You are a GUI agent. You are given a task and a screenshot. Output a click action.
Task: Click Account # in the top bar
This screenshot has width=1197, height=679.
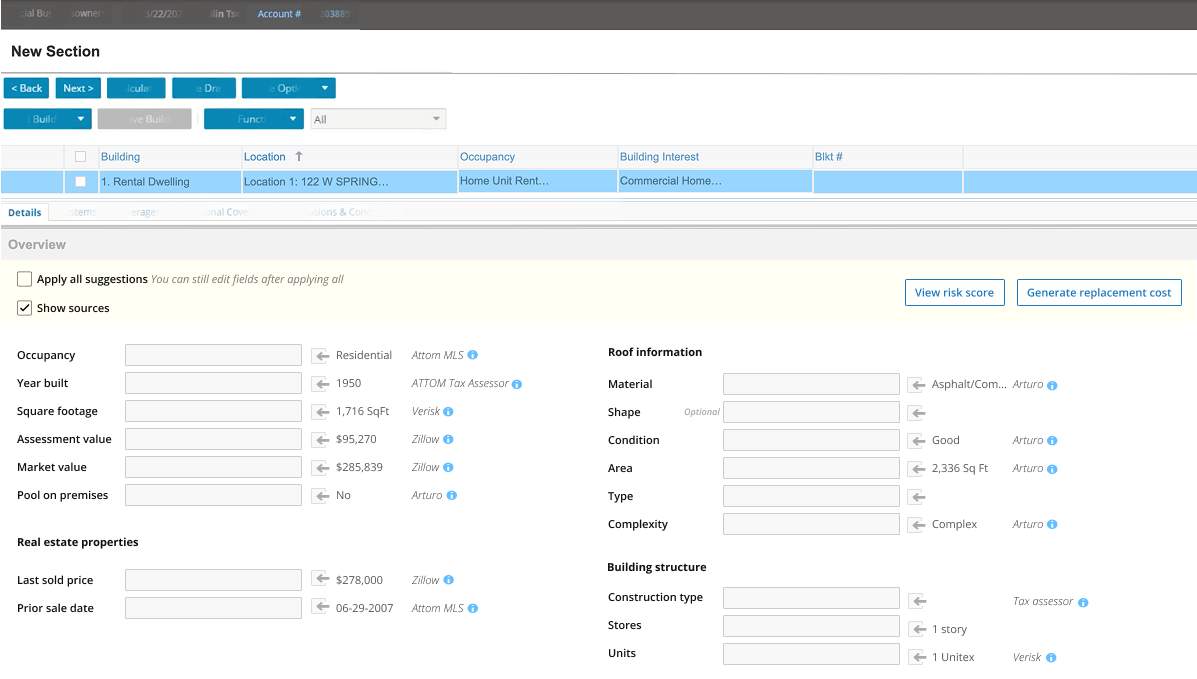click(279, 13)
